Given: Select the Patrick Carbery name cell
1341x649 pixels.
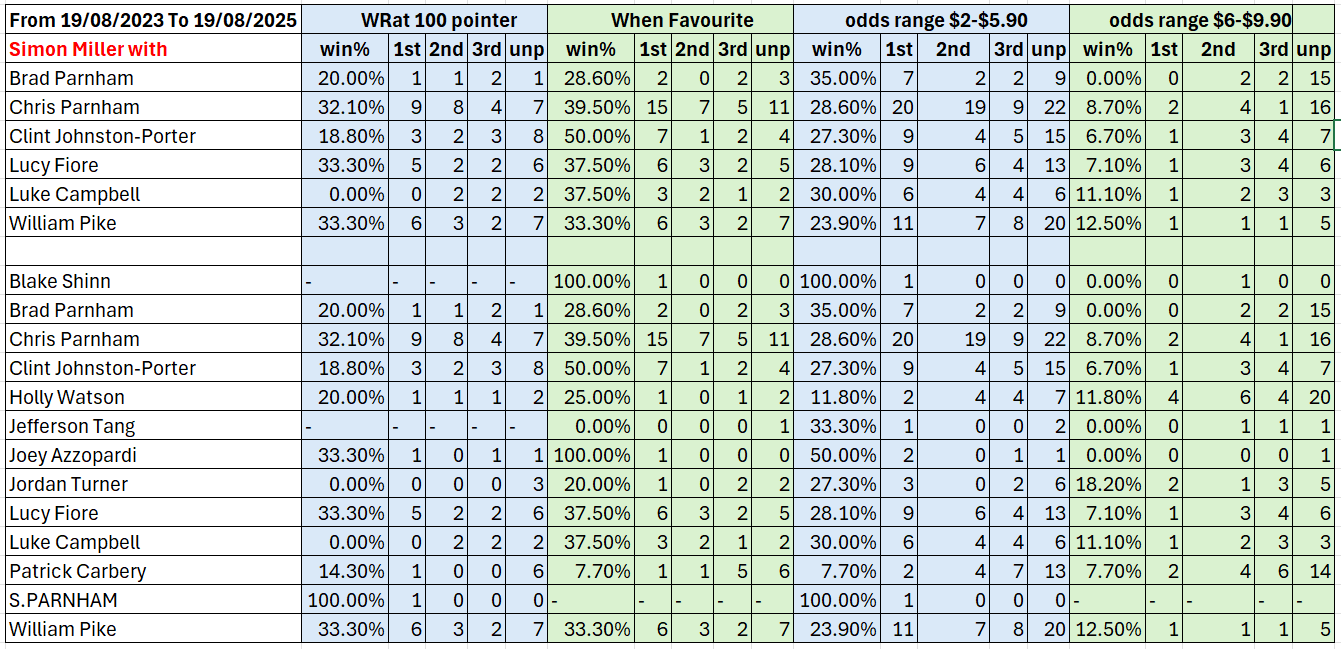Looking at the screenshot, I should 152,571.
